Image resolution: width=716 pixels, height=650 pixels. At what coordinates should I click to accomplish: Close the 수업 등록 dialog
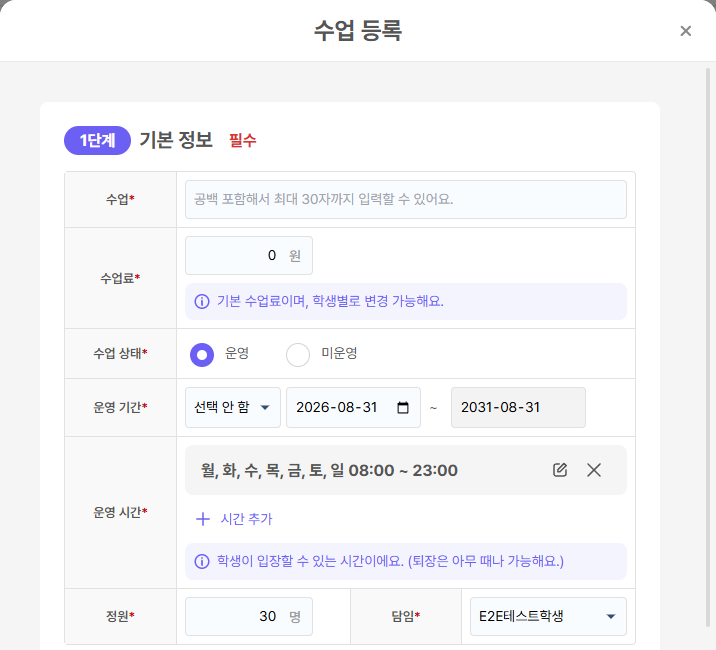pos(685,31)
